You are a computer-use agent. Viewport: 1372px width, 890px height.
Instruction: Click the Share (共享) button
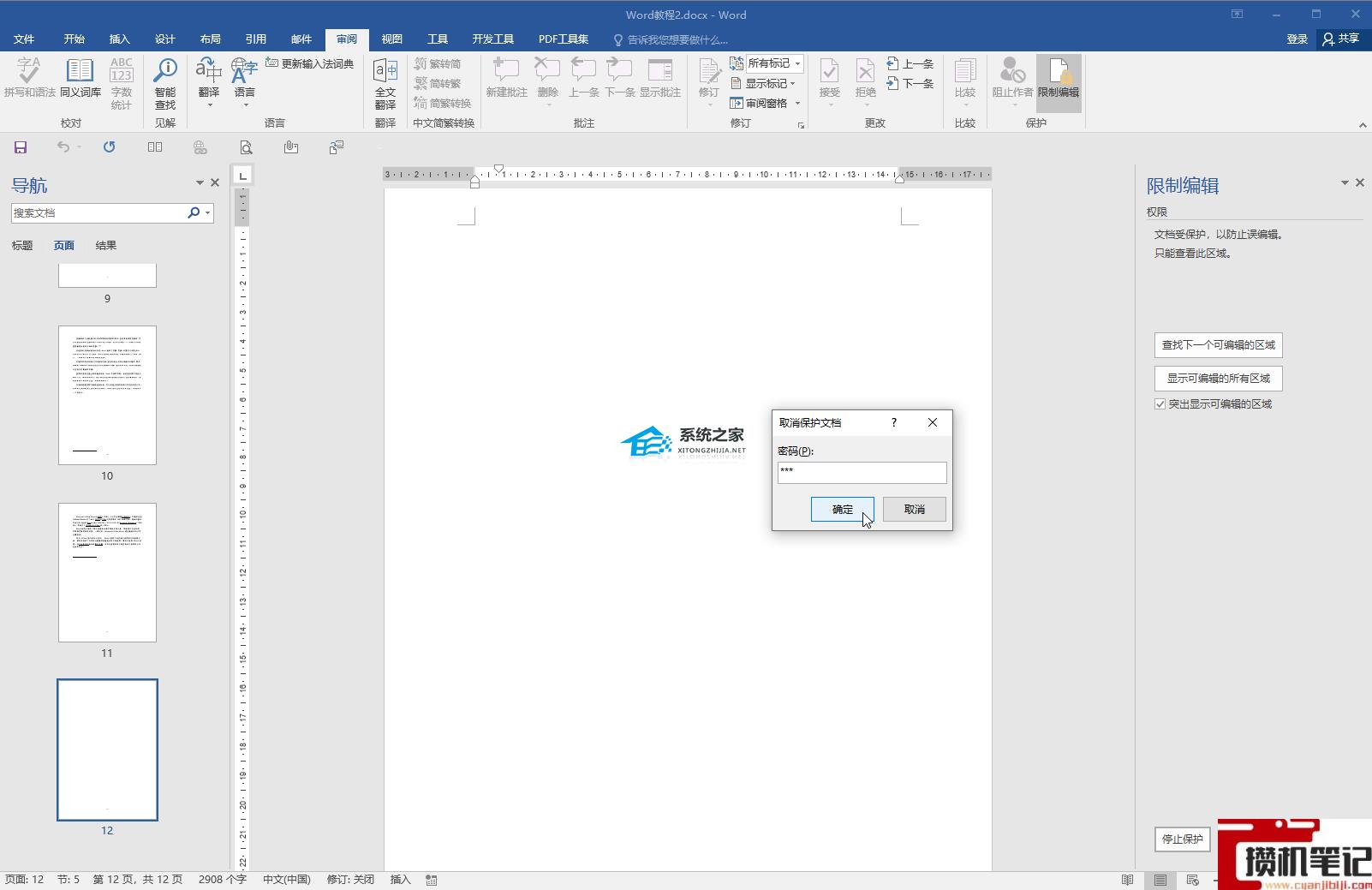[1341, 39]
